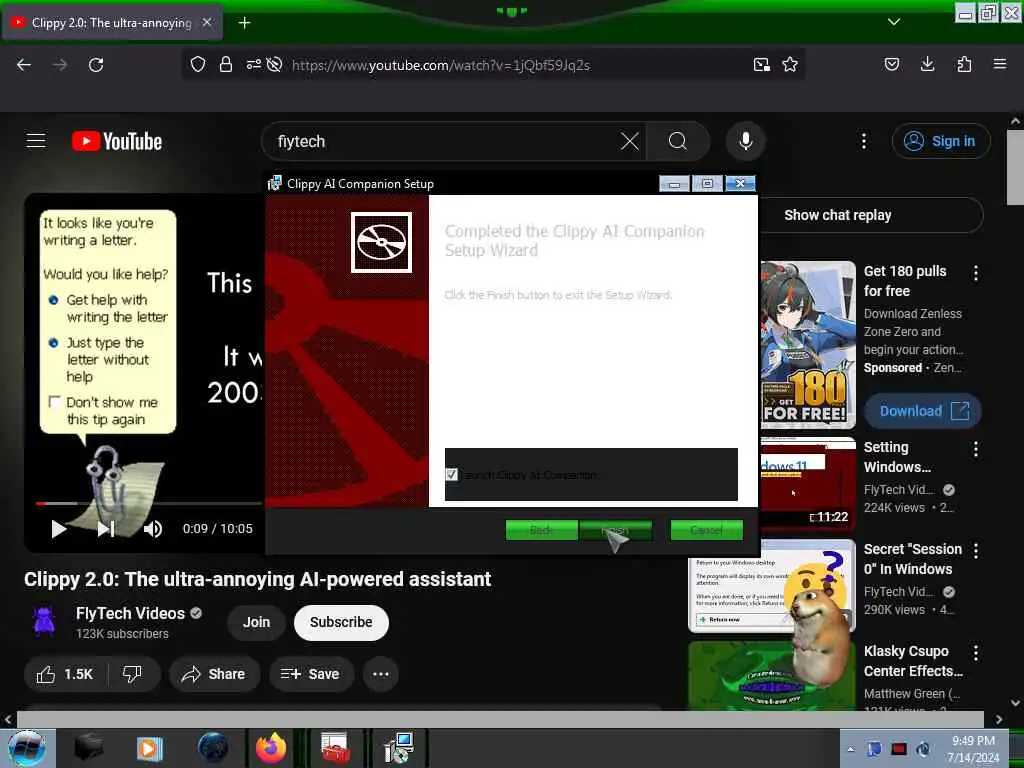
Task: Open options menu for Get 180 pulls ad
Action: (976, 274)
